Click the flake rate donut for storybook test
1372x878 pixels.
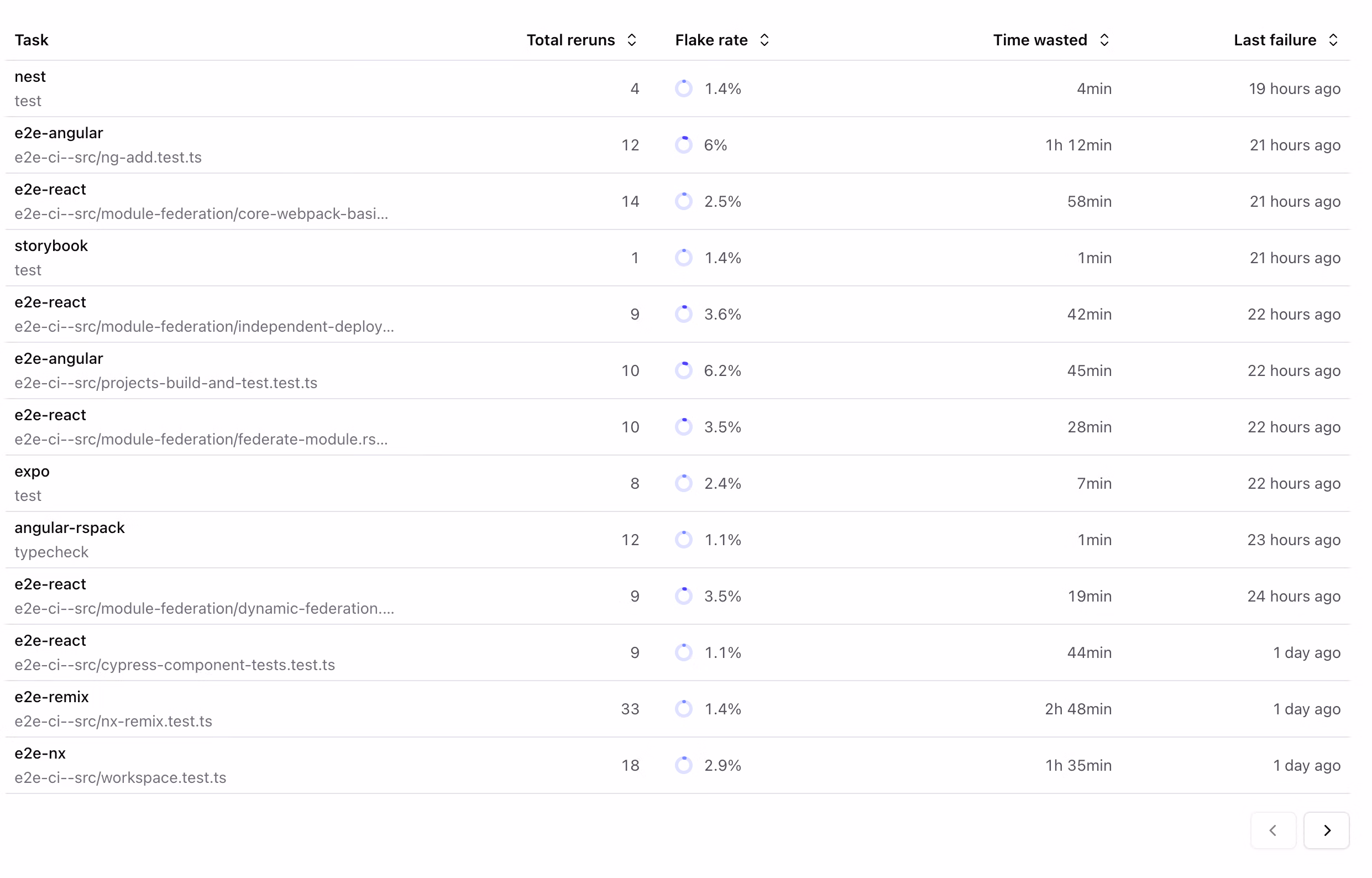click(684, 257)
